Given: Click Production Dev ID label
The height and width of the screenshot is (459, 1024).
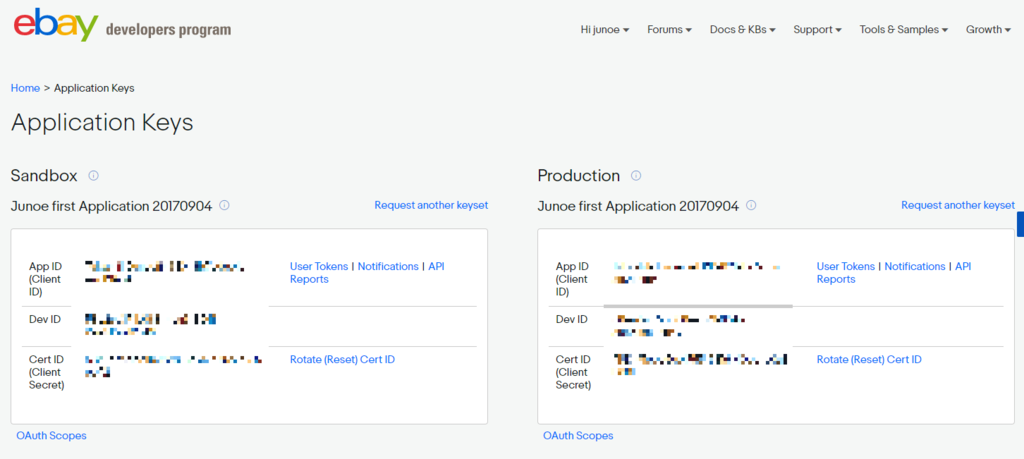Looking at the screenshot, I should pyautogui.click(x=571, y=319).
